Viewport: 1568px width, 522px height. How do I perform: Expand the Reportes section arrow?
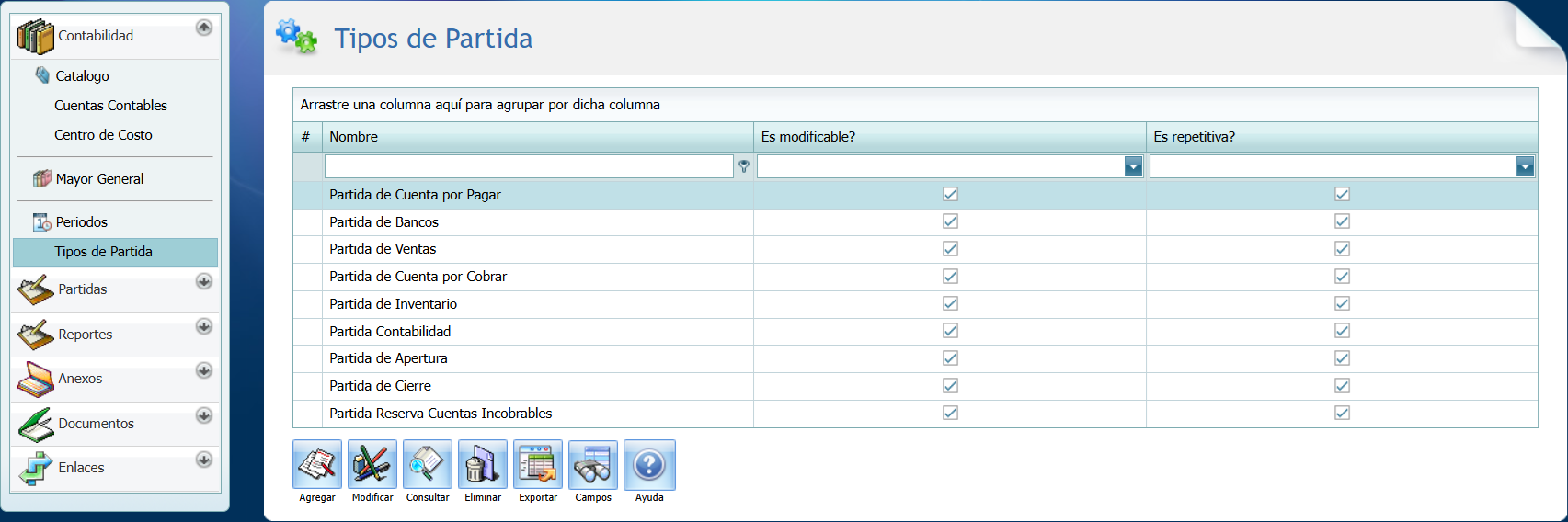204,326
